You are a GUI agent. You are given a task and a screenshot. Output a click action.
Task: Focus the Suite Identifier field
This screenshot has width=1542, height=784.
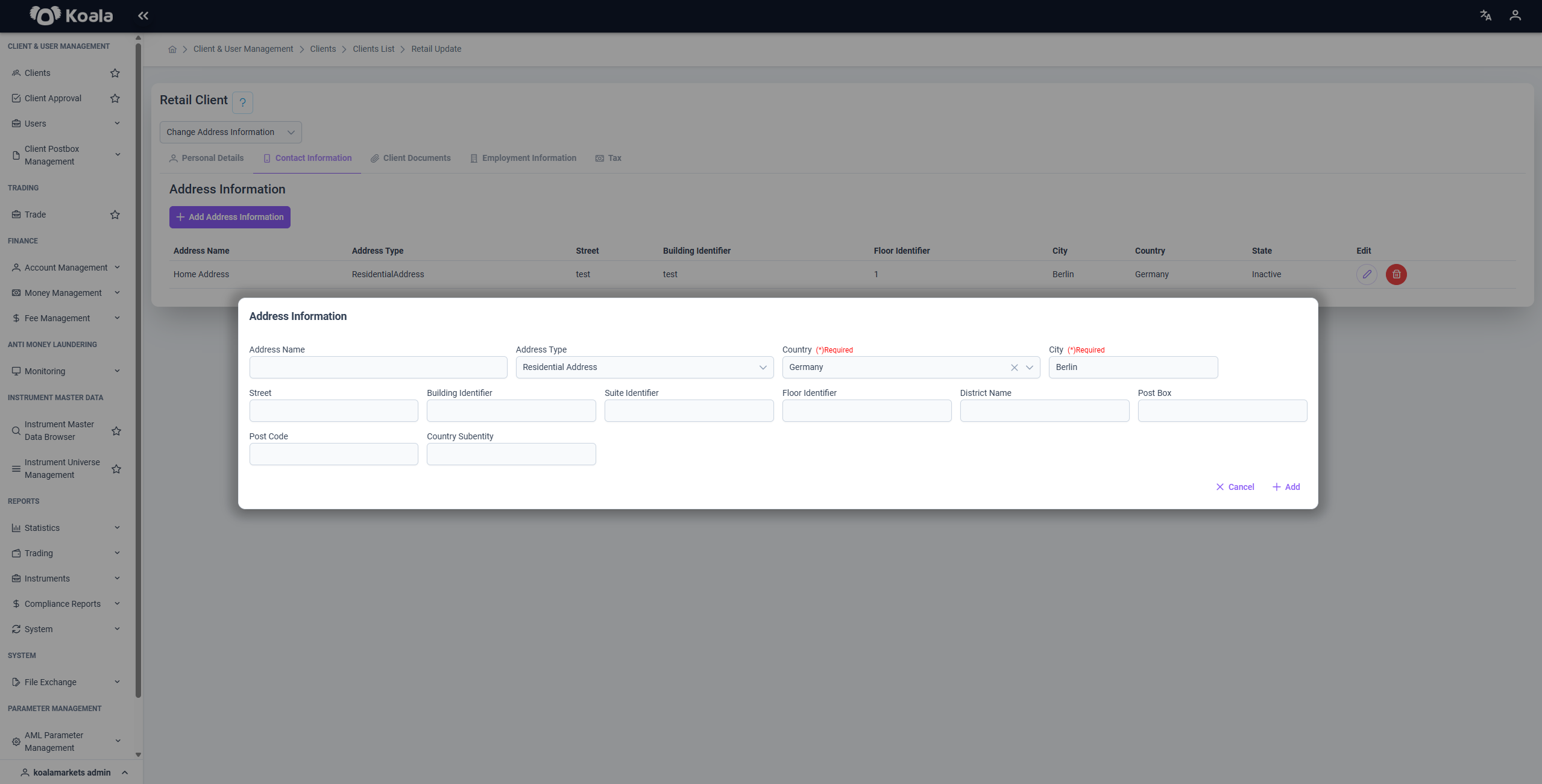click(x=689, y=411)
